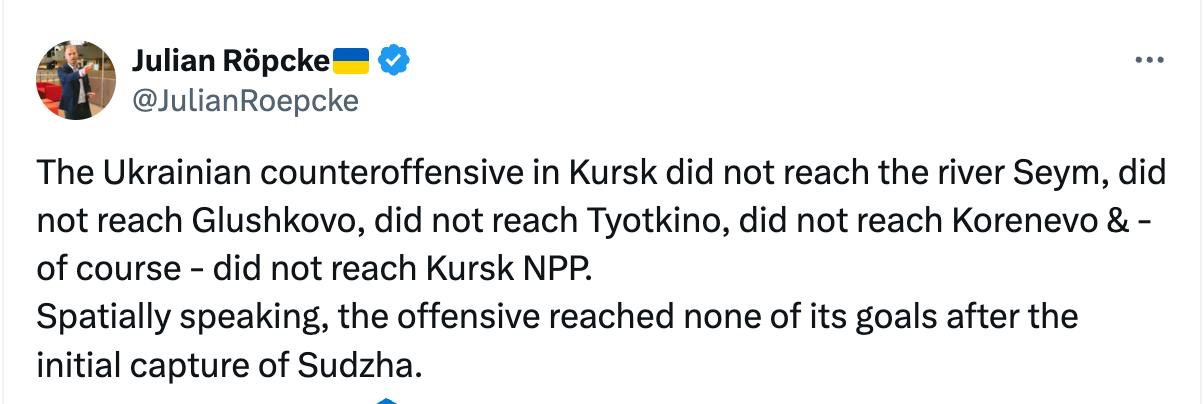Click the Ukraine flag emoji beside the name

pyautogui.click(x=351, y=62)
